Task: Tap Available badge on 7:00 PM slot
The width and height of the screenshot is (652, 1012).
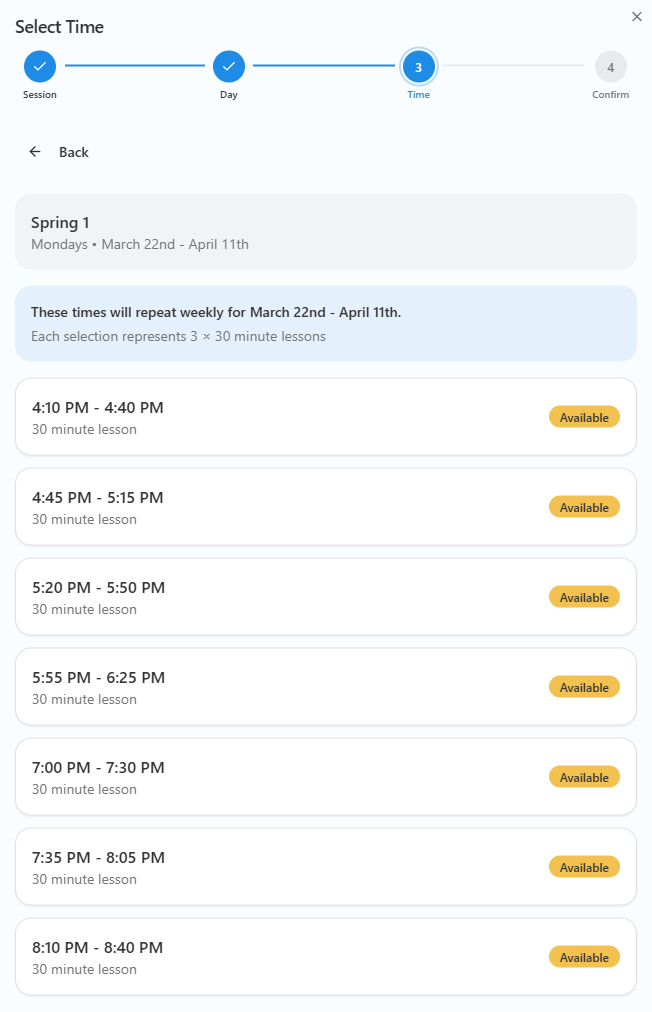Action: tap(584, 777)
